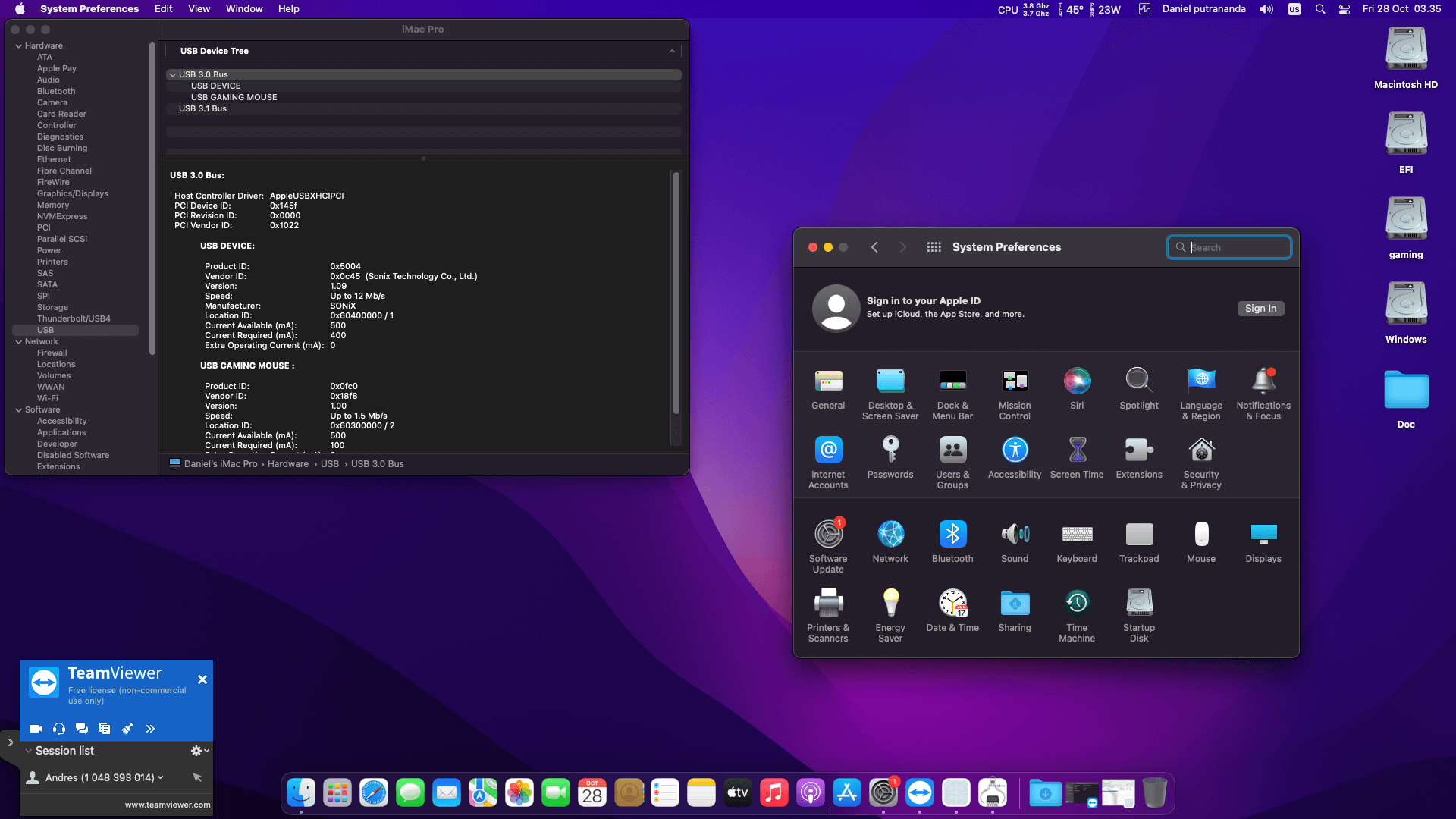This screenshot has width=1456, height=819.
Task: Open the Apple menu
Action: tap(20, 9)
